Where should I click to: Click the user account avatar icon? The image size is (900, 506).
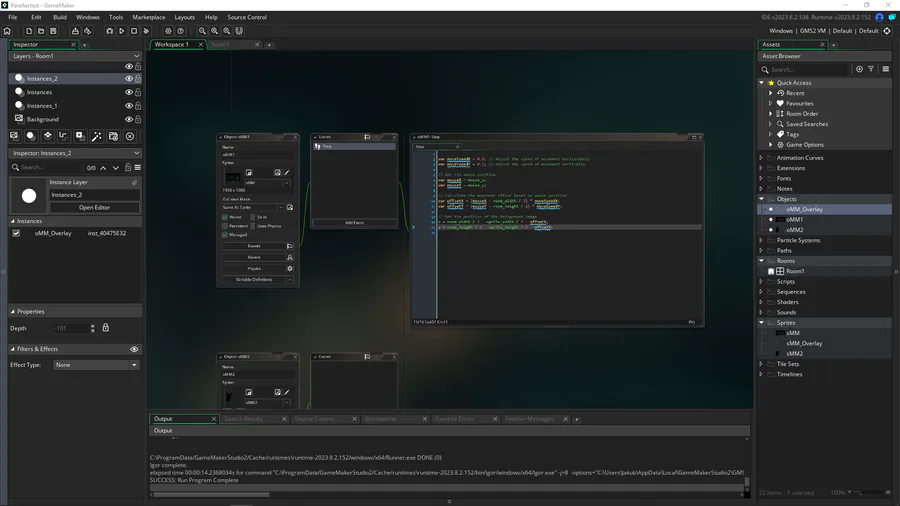[x=879, y=17]
